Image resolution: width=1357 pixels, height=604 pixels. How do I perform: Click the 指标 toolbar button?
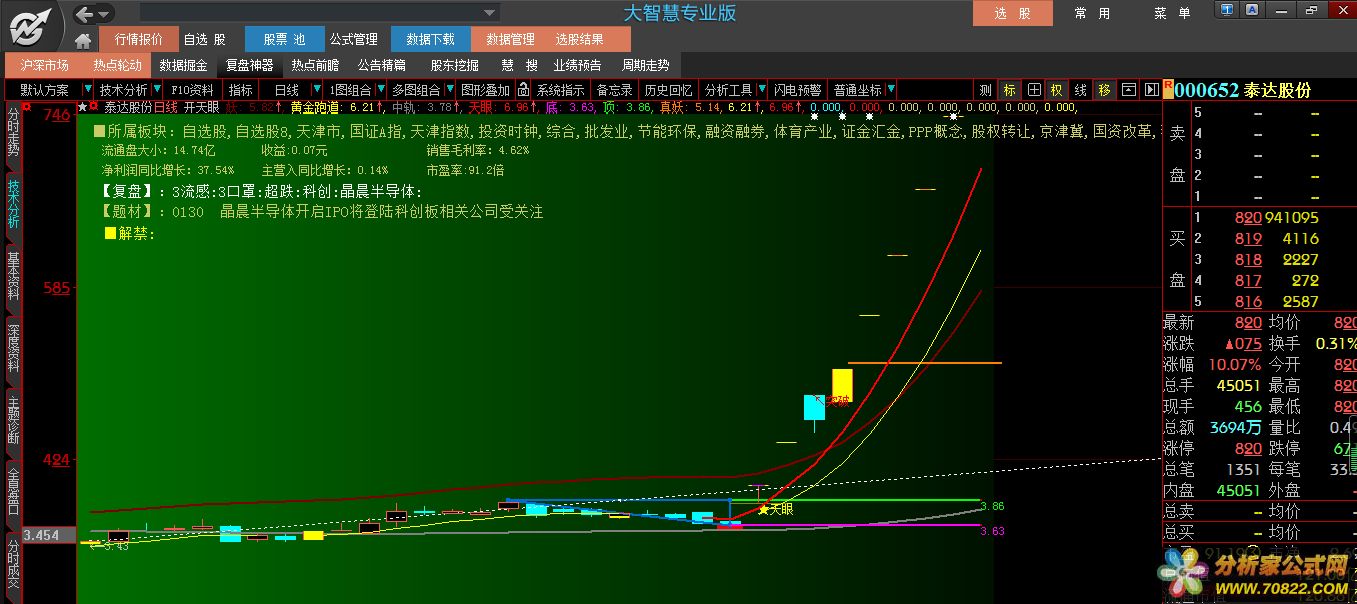point(241,89)
